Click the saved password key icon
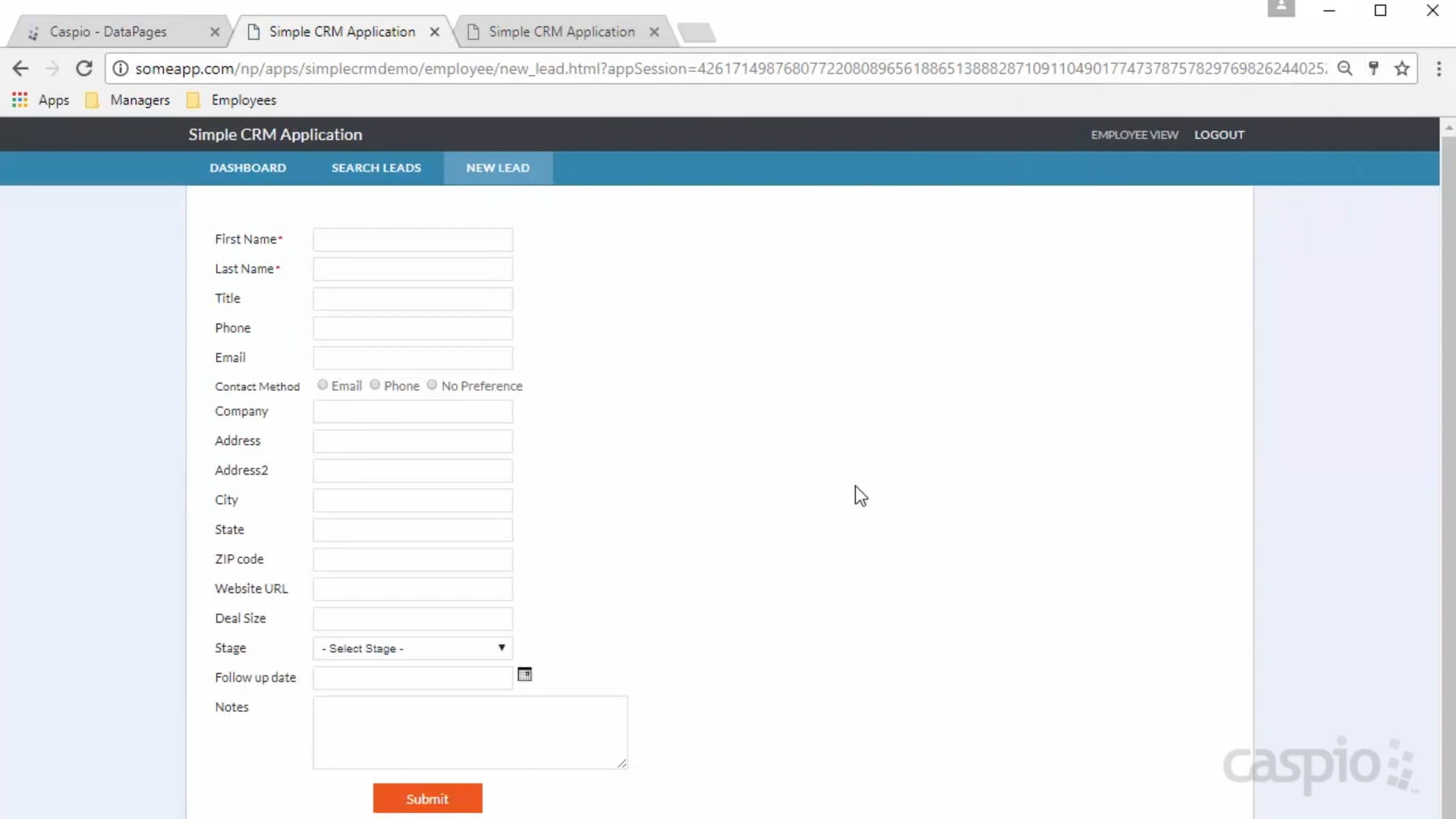 pyautogui.click(x=1373, y=68)
